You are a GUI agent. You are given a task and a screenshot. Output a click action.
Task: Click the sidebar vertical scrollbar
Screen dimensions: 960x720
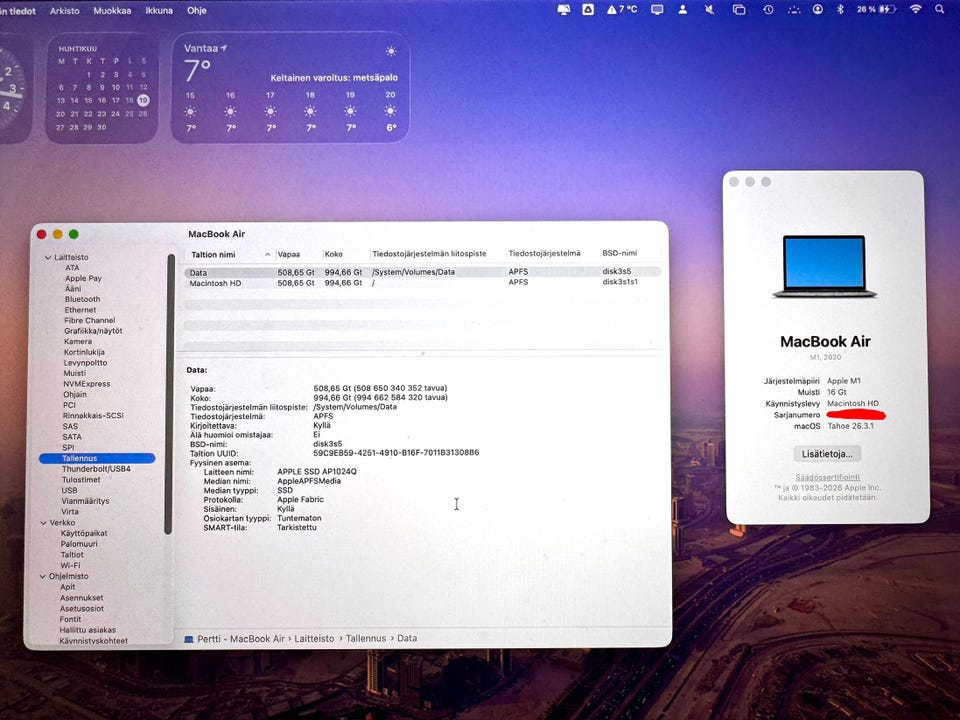click(x=170, y=394)
